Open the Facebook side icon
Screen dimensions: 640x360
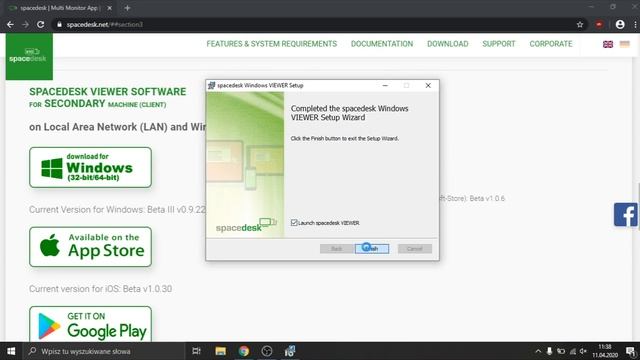coord(626,214)
